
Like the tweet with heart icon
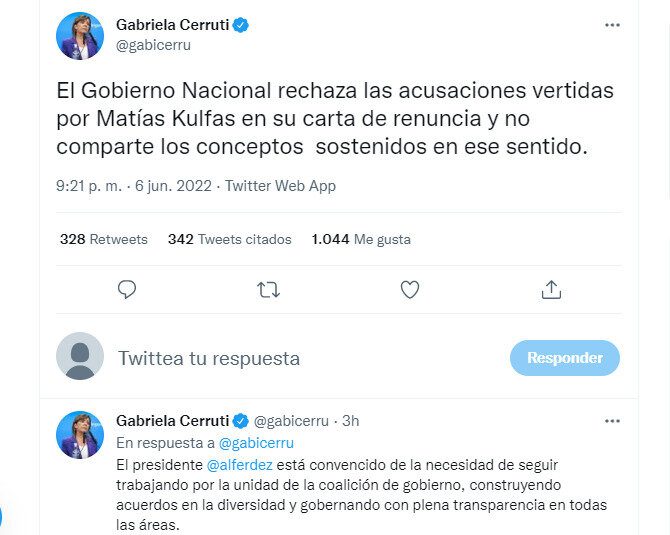pyautogui.click(x=410, y=289)
